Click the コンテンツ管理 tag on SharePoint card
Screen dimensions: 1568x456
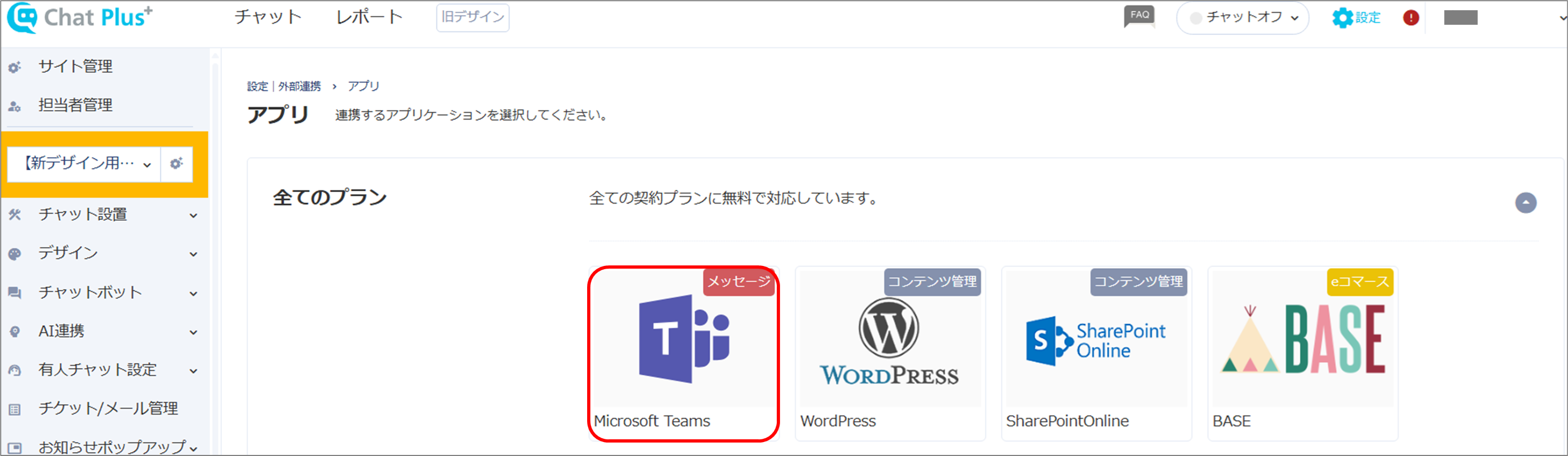tap(1138, 282)
